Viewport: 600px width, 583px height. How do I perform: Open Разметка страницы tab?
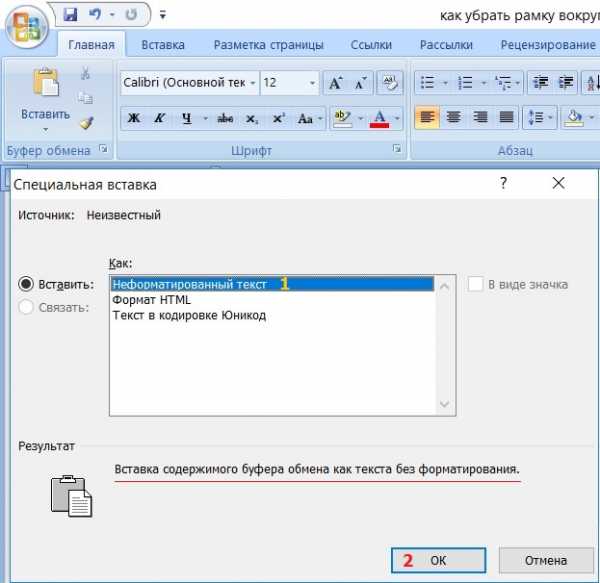click(268, 45)
